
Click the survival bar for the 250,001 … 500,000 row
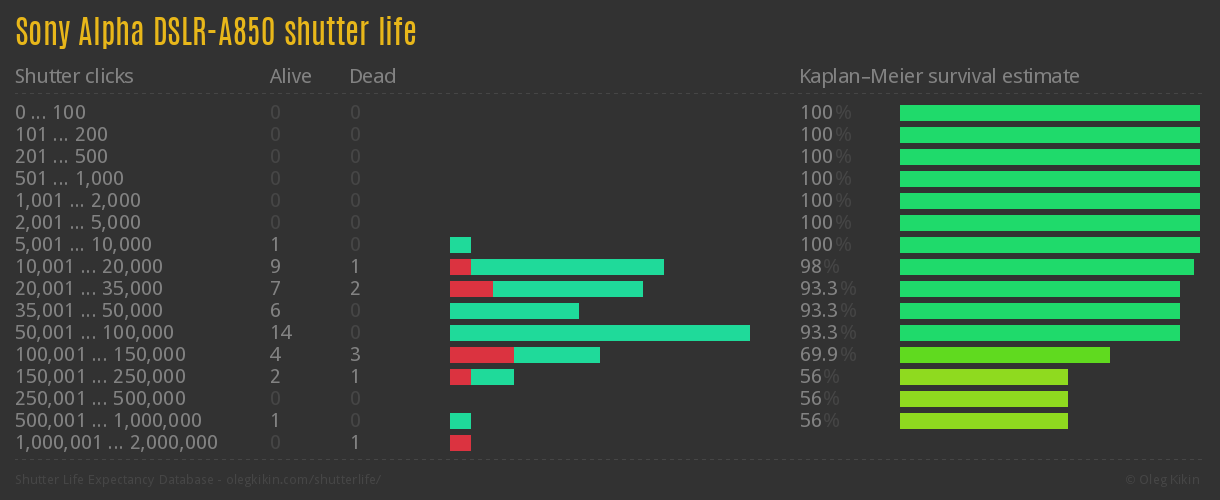point(983,399)
